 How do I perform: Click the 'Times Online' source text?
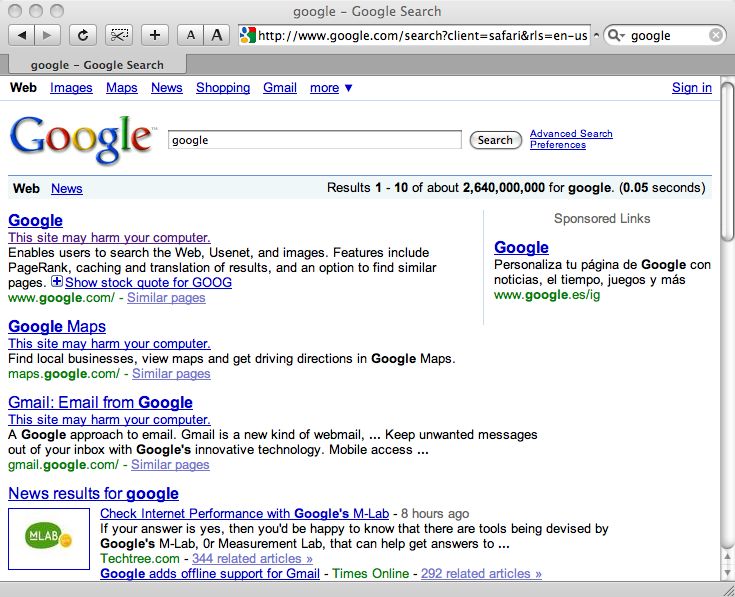tap(370, 574)
